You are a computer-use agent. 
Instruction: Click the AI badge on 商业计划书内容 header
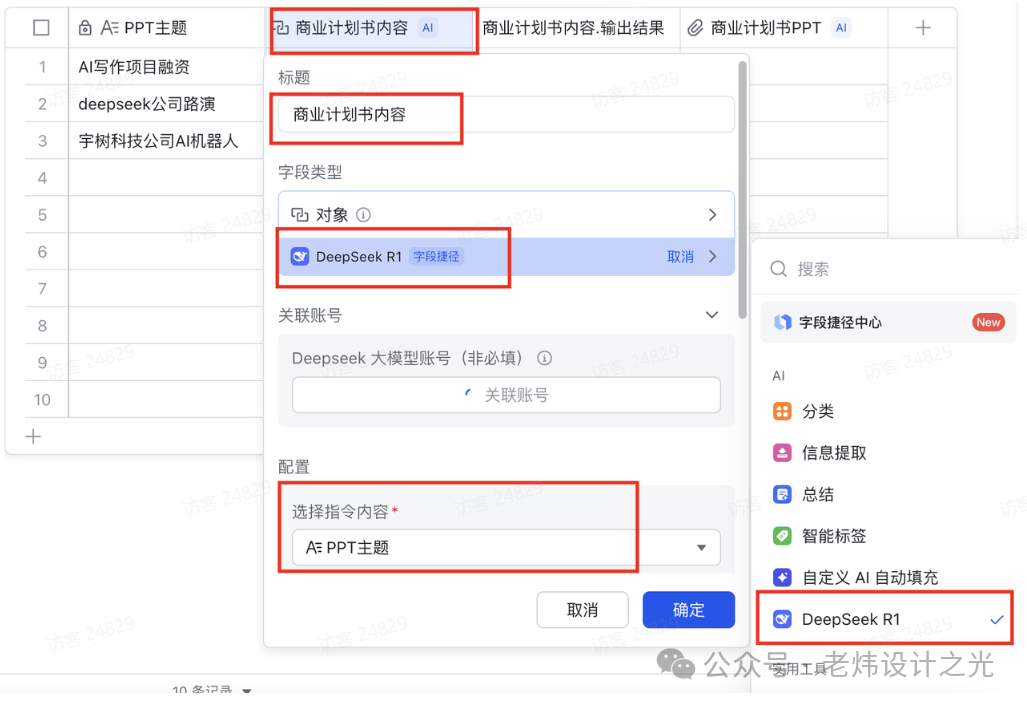(428, 28)
